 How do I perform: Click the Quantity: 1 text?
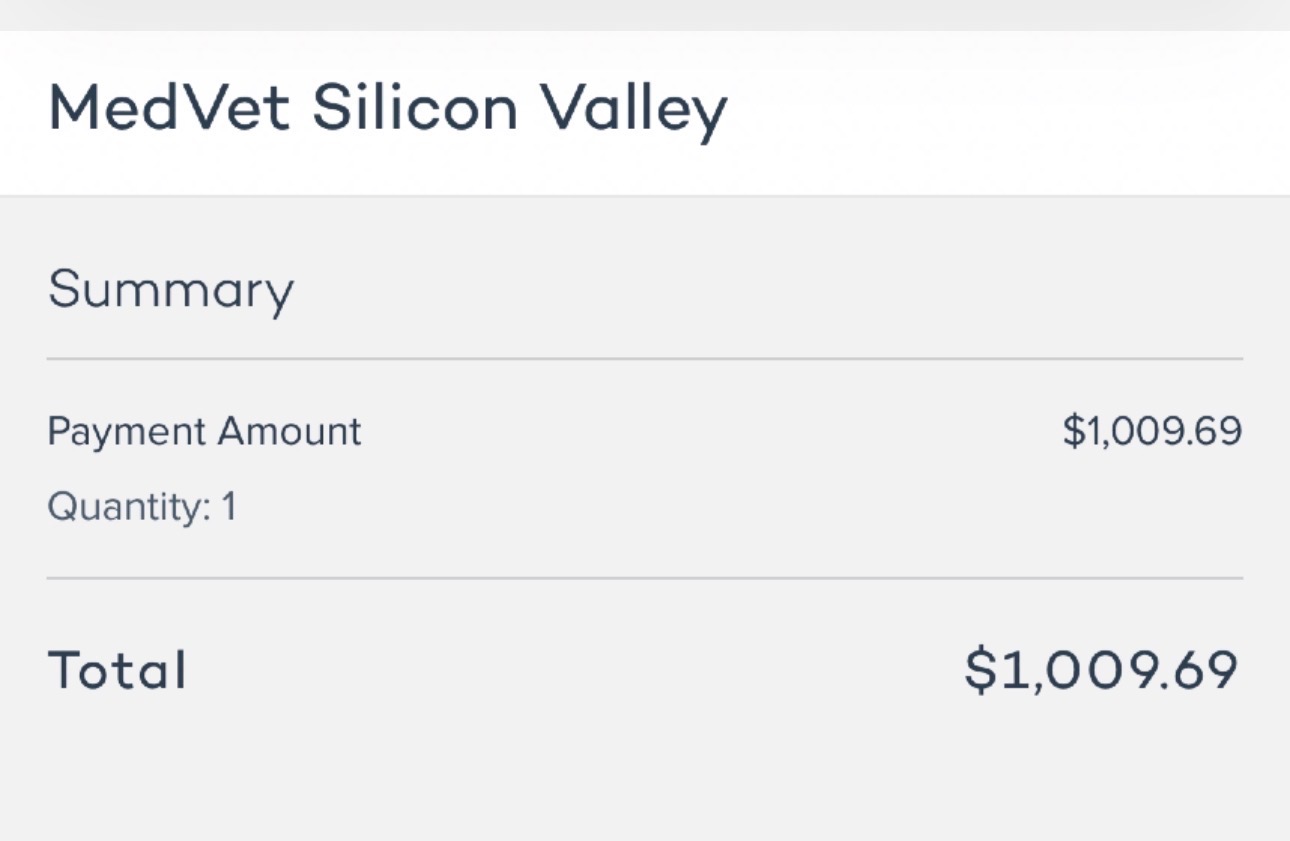coord(141,508)
